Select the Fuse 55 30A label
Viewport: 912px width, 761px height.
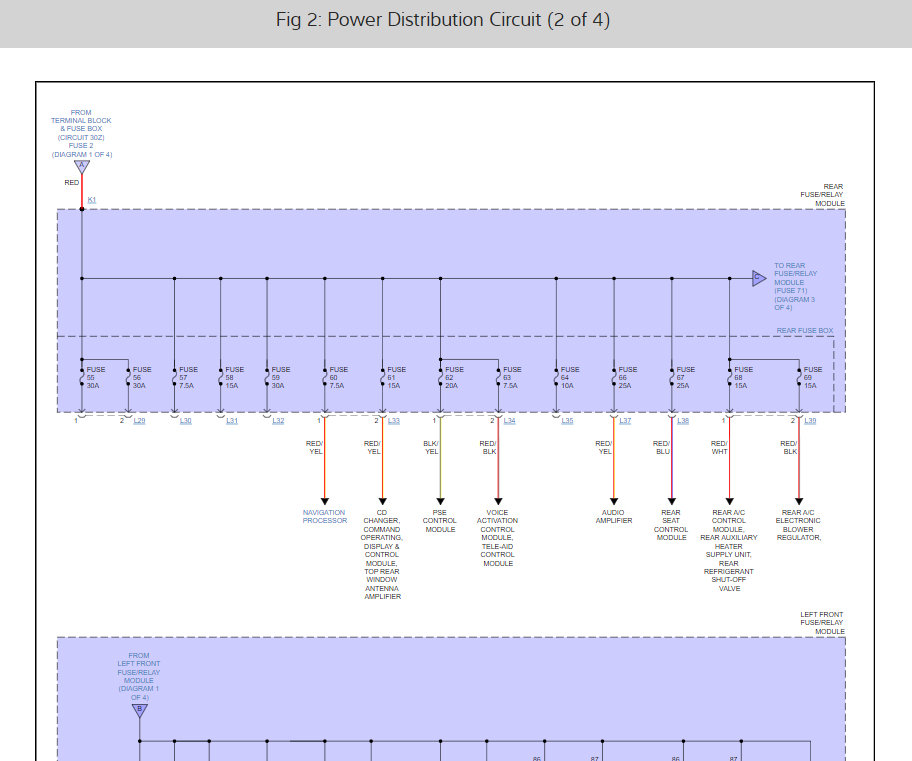point(95,378)
